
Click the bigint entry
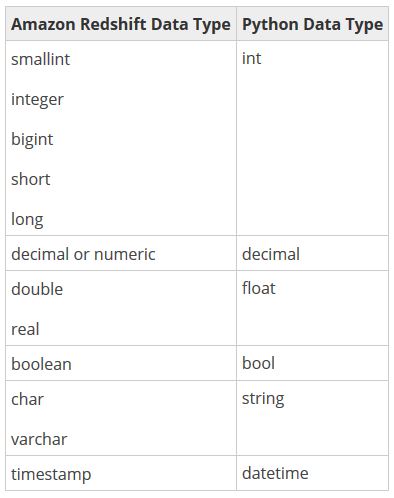click(x=32, y=139)
